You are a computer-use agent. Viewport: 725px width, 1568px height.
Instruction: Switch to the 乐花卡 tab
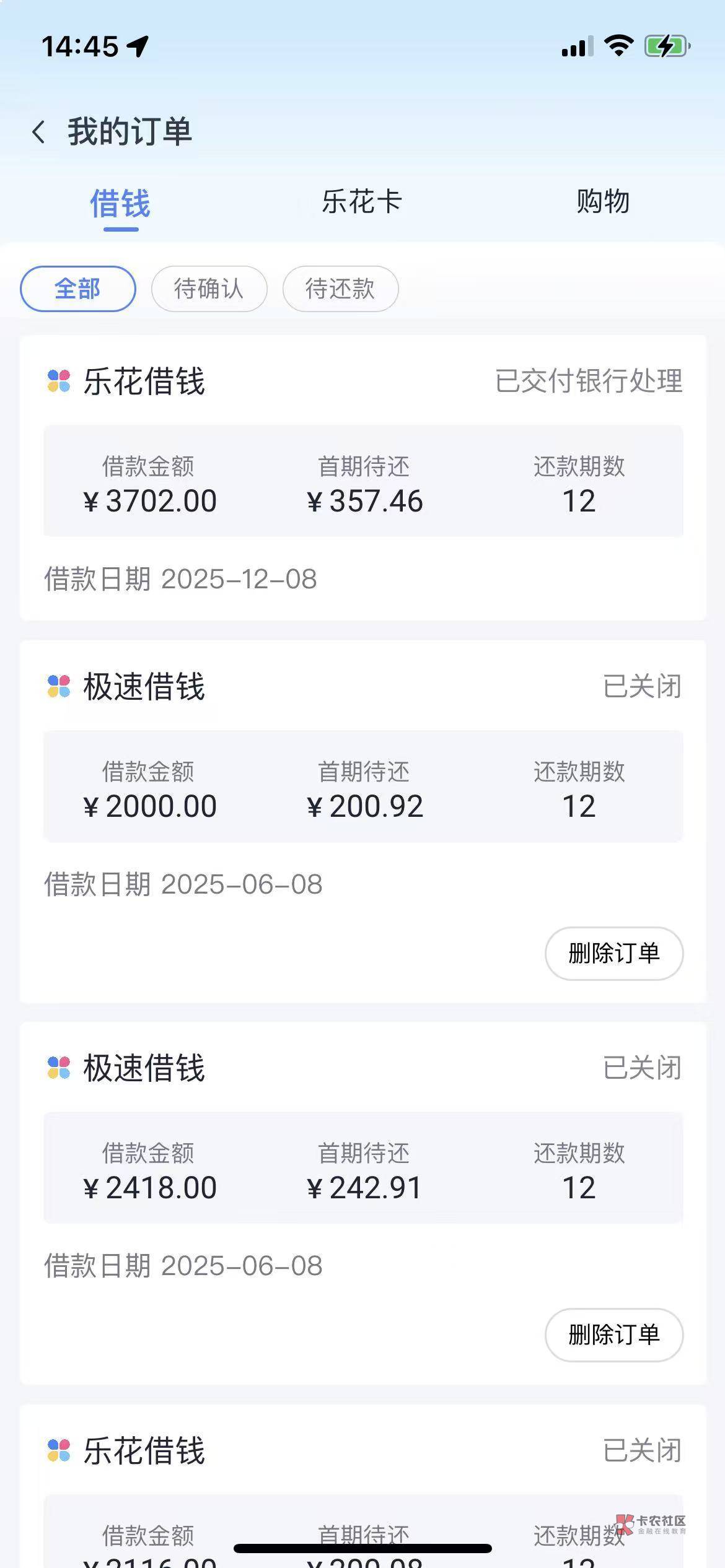pos(362,202)
